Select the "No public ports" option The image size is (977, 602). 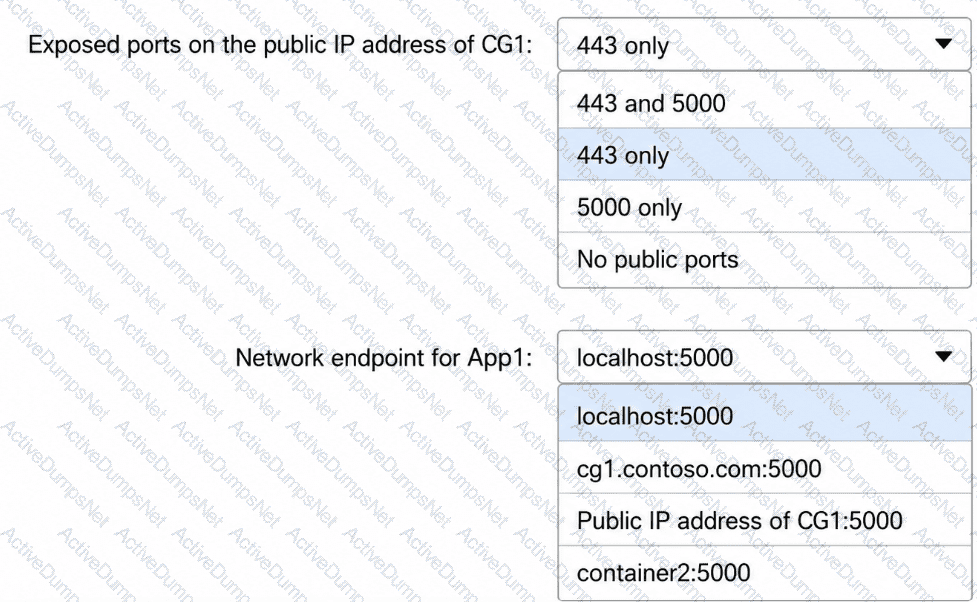pos(765,259)
